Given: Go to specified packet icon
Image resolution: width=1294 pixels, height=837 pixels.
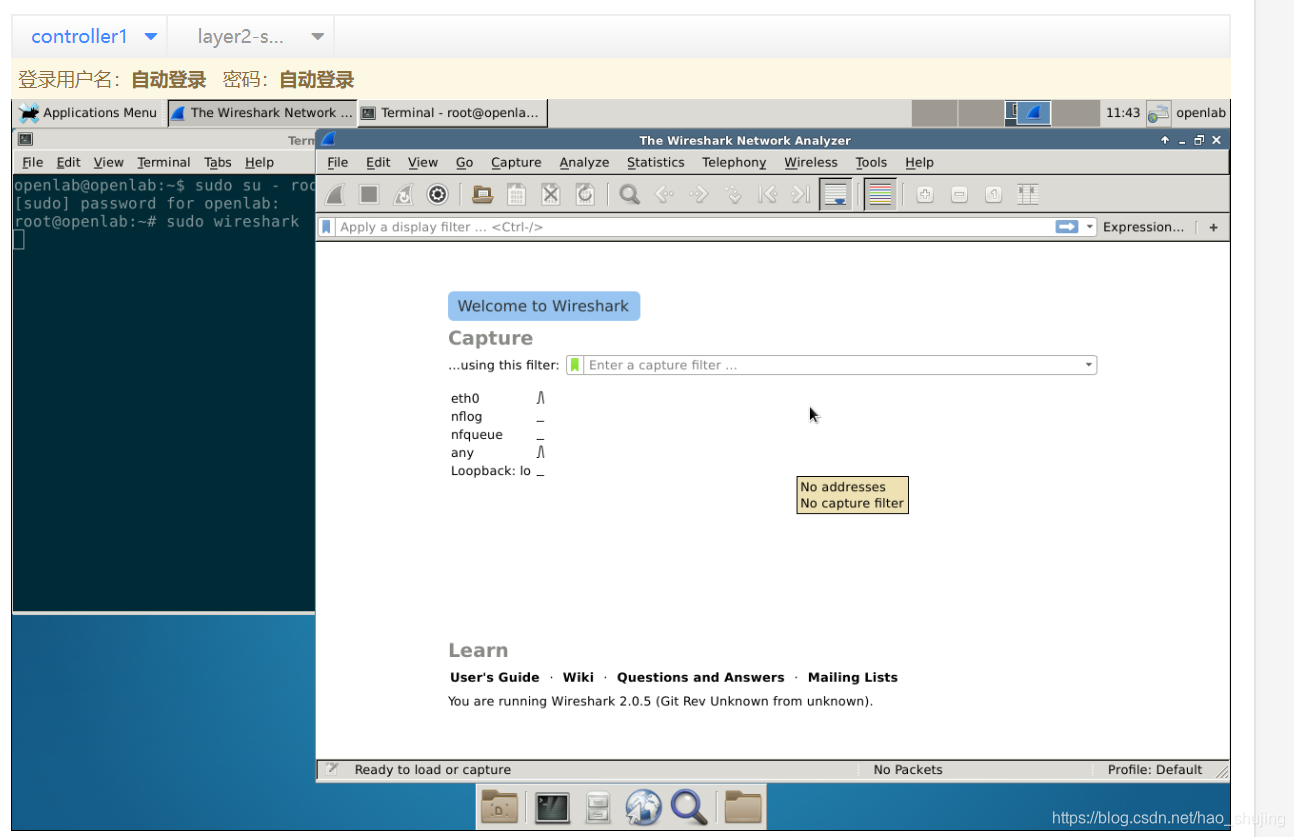Looking at the screenshot, I should tap(733, 194).
